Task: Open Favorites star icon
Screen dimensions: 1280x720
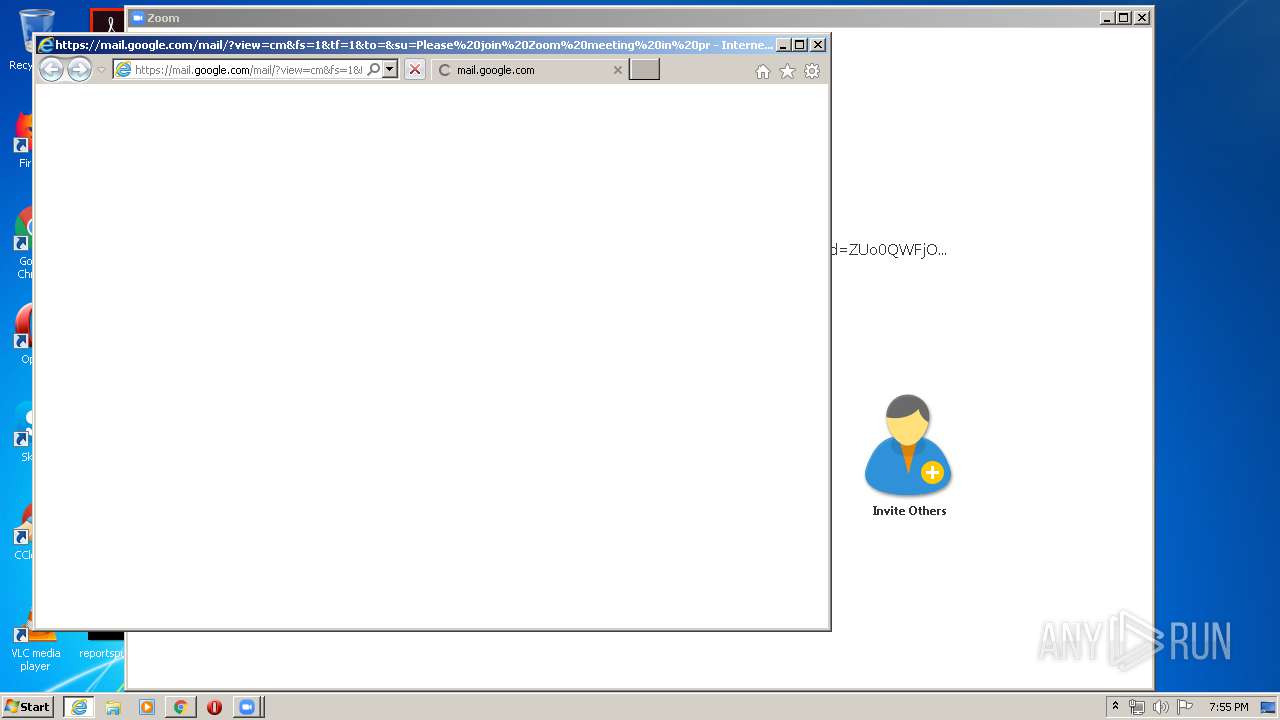Action: point(787,71)
